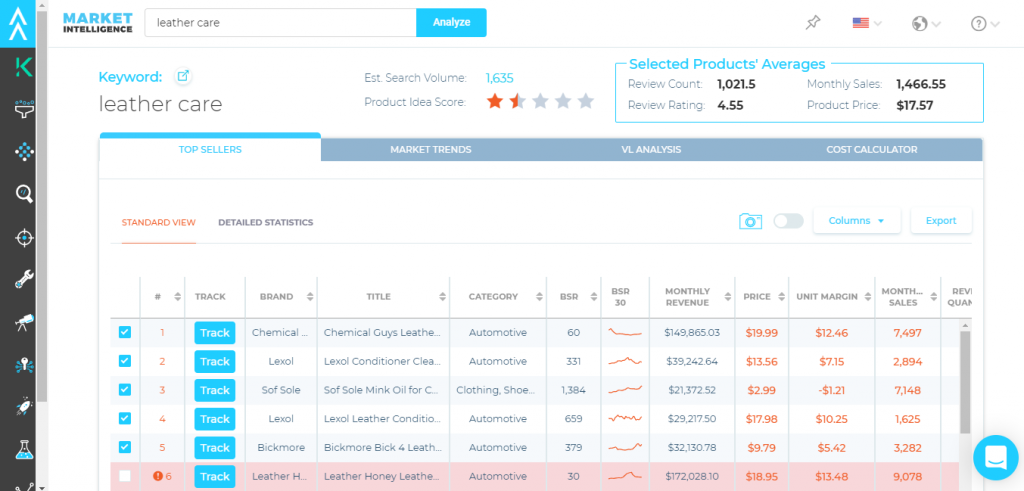Image resolution: width=1024 pixels, height=491 pixels.
Task: Select the magnifying glass sidebar tool
Action: coord(25,194)
